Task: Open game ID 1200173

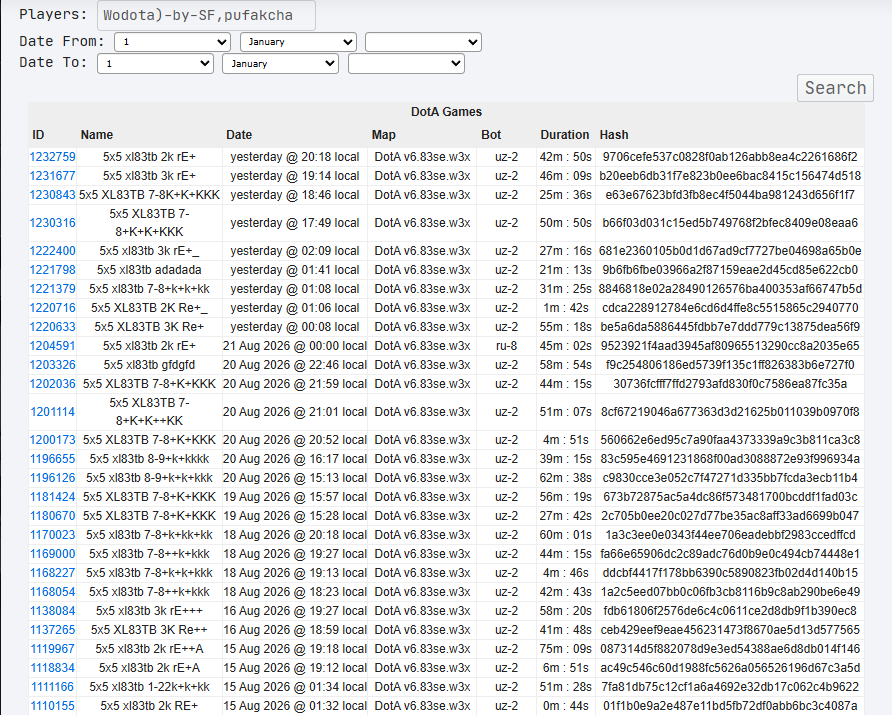Action: 52,440
